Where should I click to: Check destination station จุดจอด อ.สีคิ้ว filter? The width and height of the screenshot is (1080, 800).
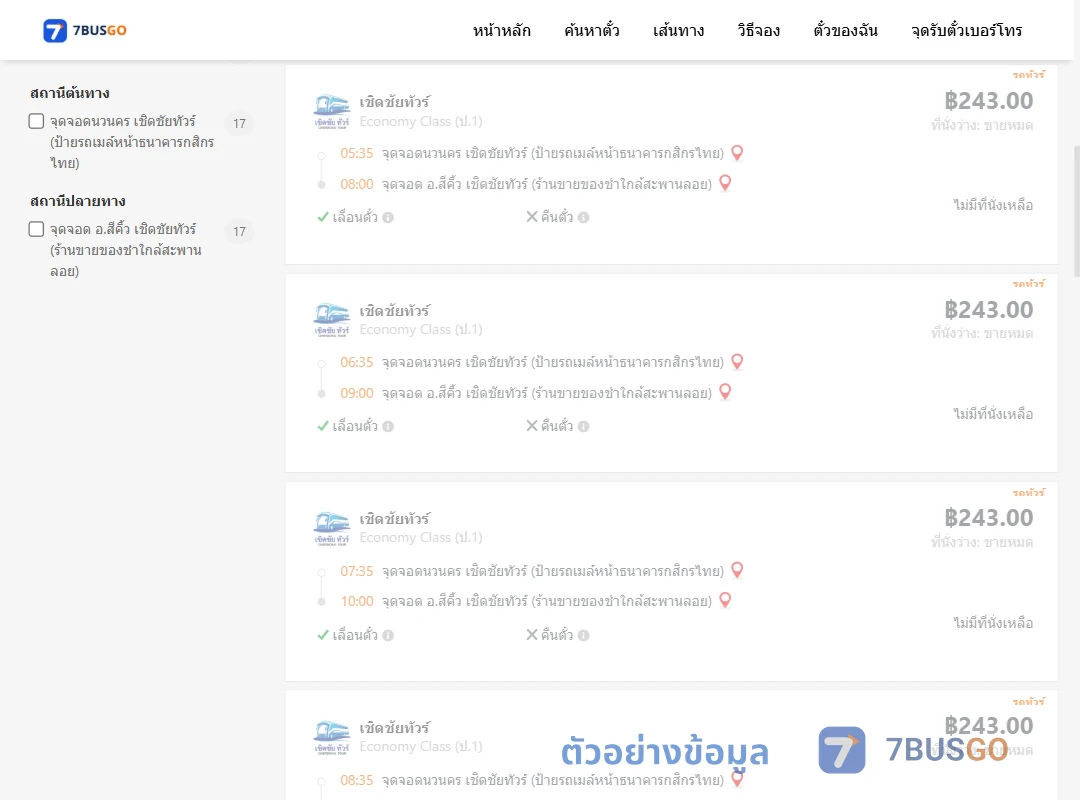click(37, 229)
